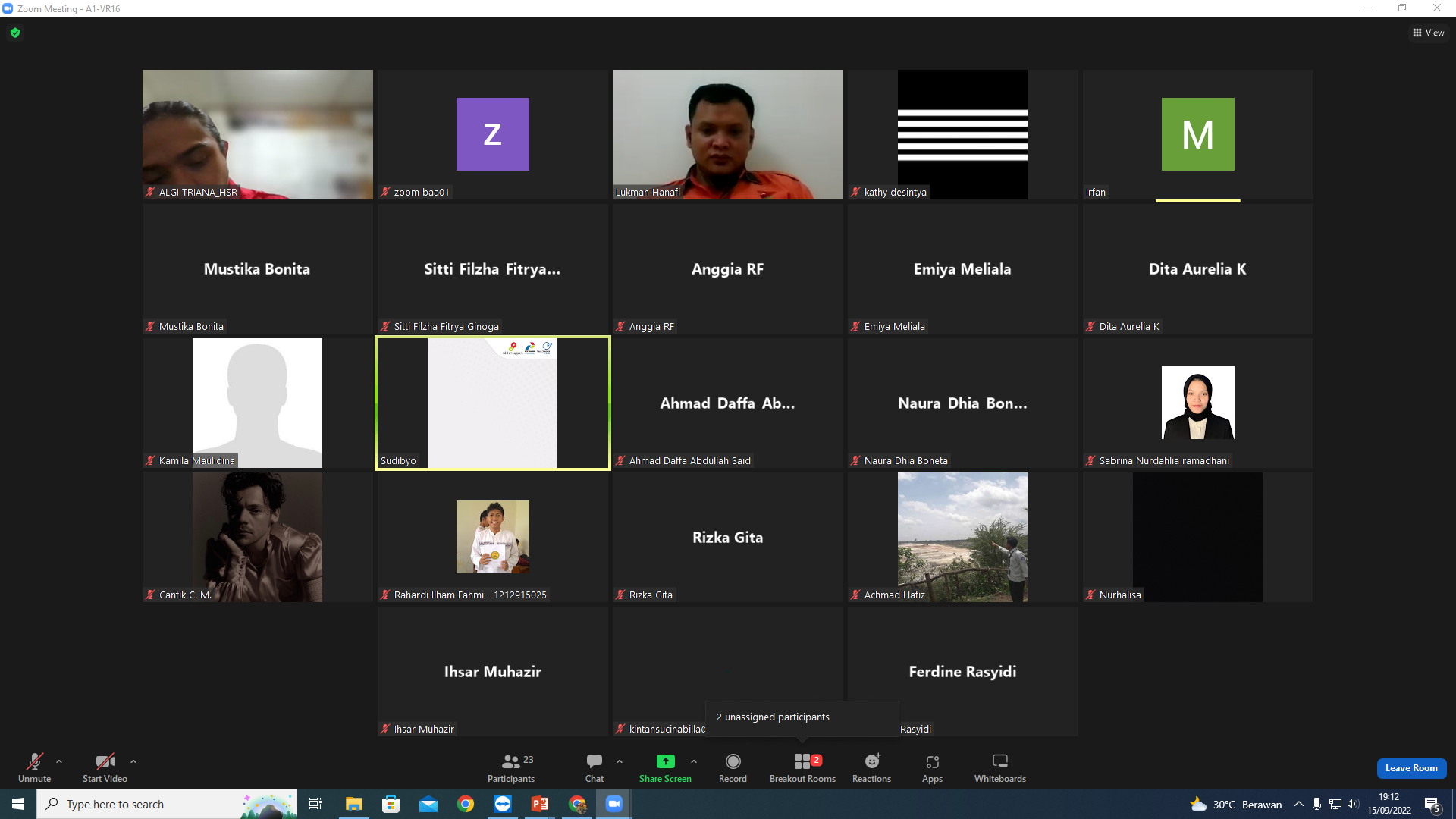Click the large Dita Aurelia K name
The width and height of the screenshot is (1456, 819).
click(x=1197, y=269)
